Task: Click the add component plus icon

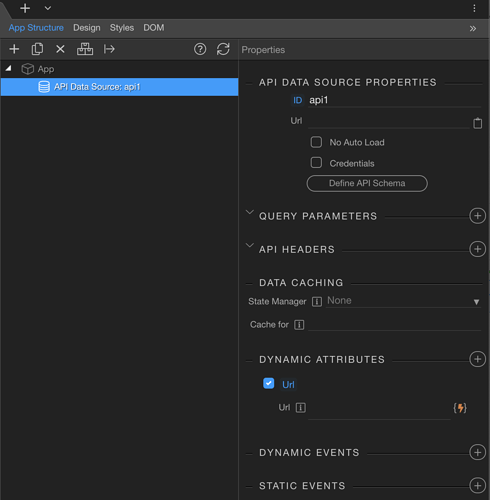Action: [x=14, y=49]
